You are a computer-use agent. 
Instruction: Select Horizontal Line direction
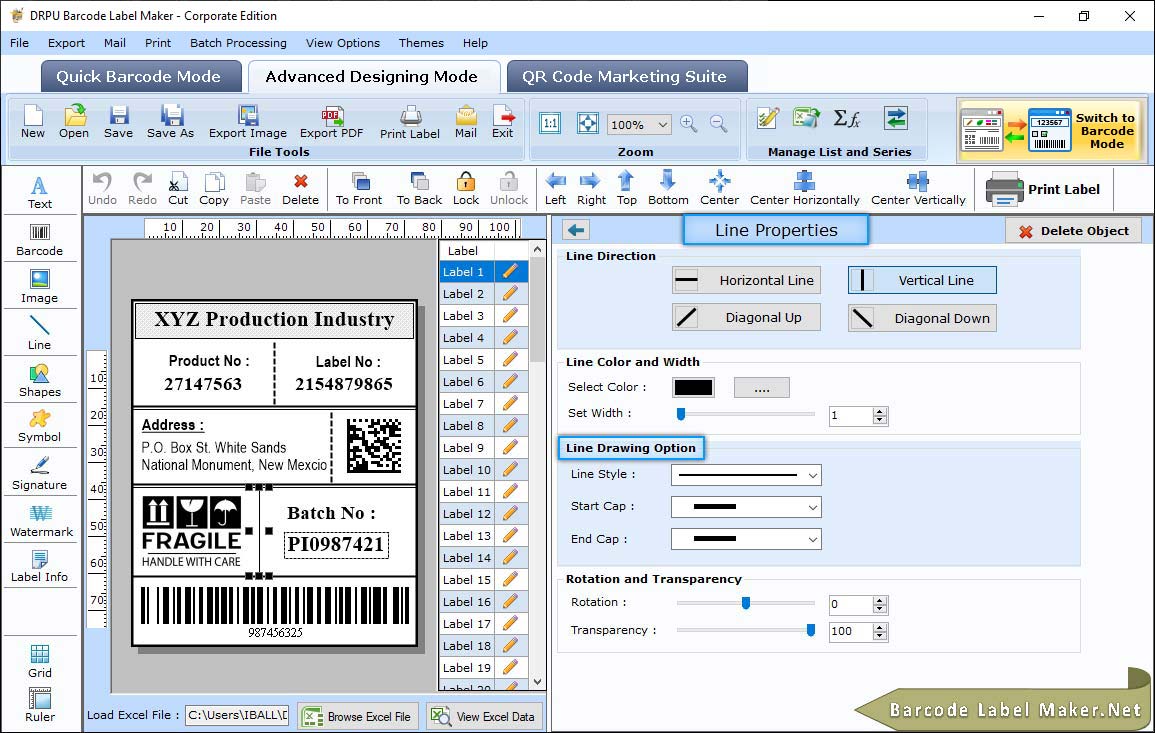point(746,280)
